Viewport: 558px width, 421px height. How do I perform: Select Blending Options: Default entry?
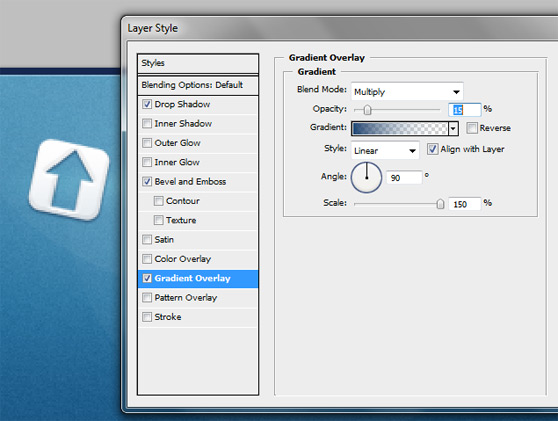click(198, 85)
